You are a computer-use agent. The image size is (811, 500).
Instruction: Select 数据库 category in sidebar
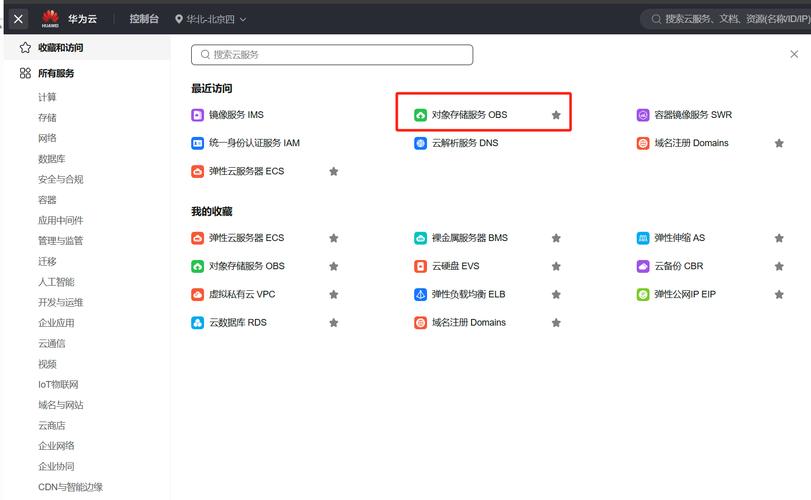point(53,159)
